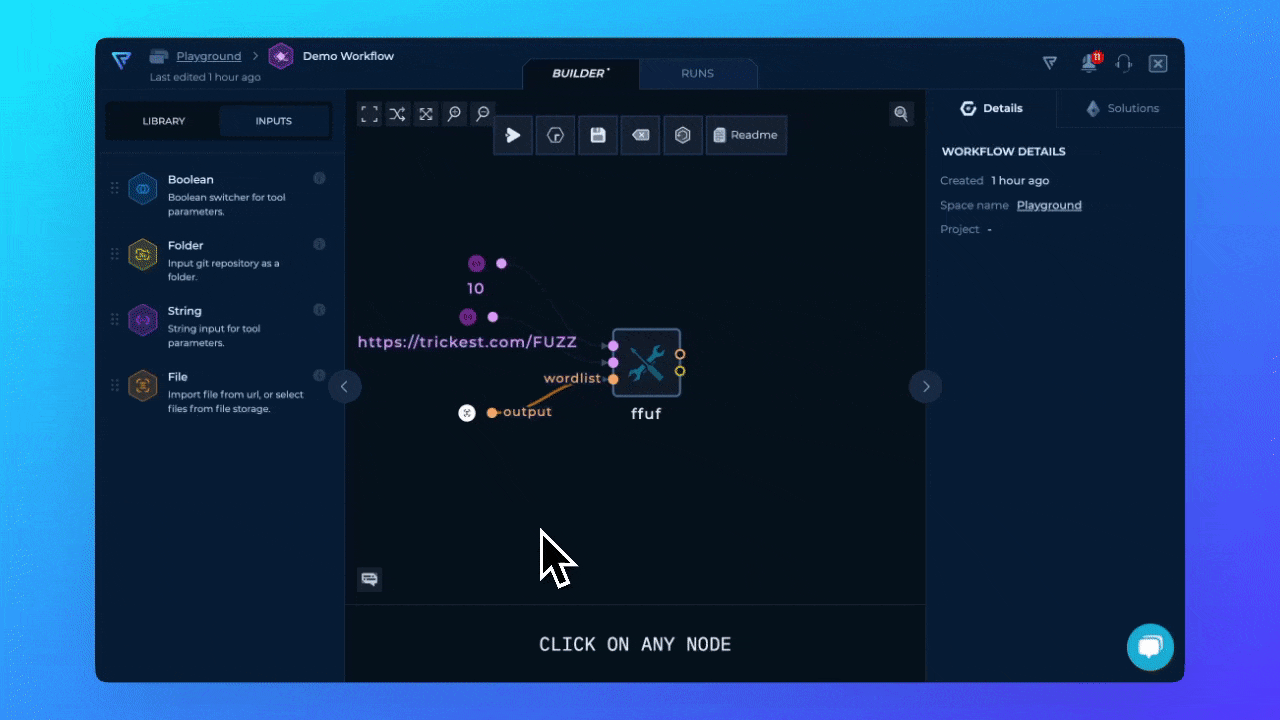Click the fit-to-screen frame icon
The width and height of the screenshot is (1280, 720).
coord(369,114)
